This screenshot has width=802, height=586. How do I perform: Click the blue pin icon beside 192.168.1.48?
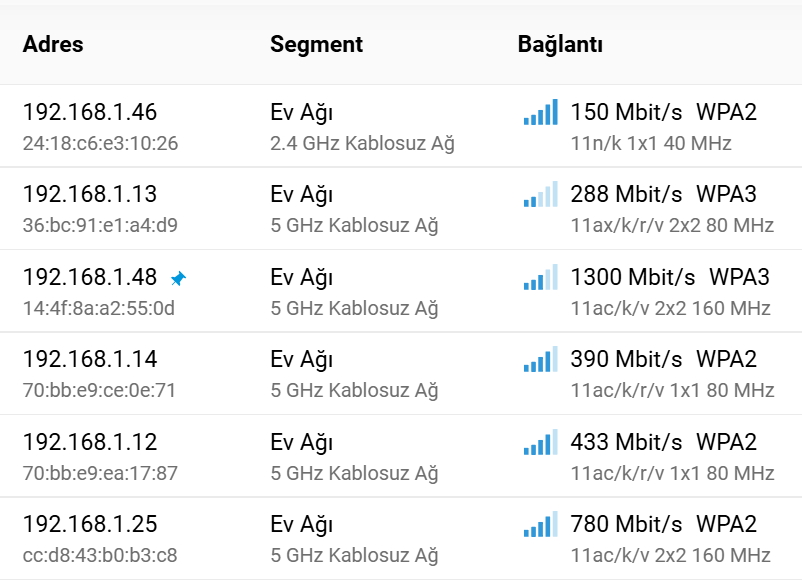178,279
